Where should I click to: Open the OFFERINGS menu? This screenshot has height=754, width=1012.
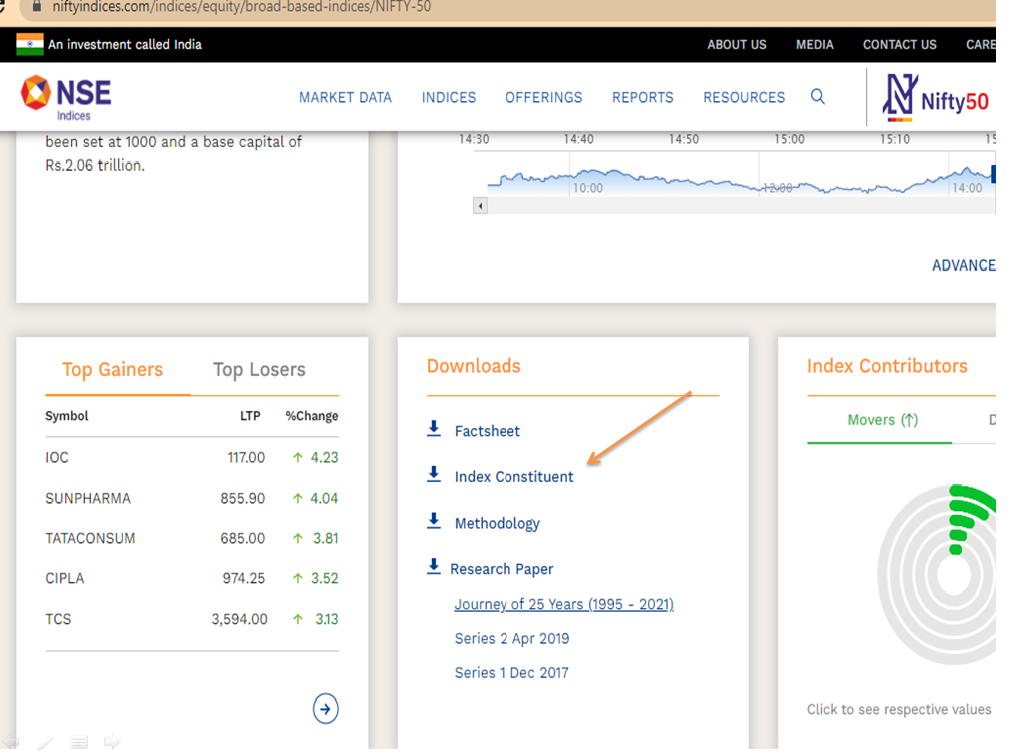pos(543,97)
